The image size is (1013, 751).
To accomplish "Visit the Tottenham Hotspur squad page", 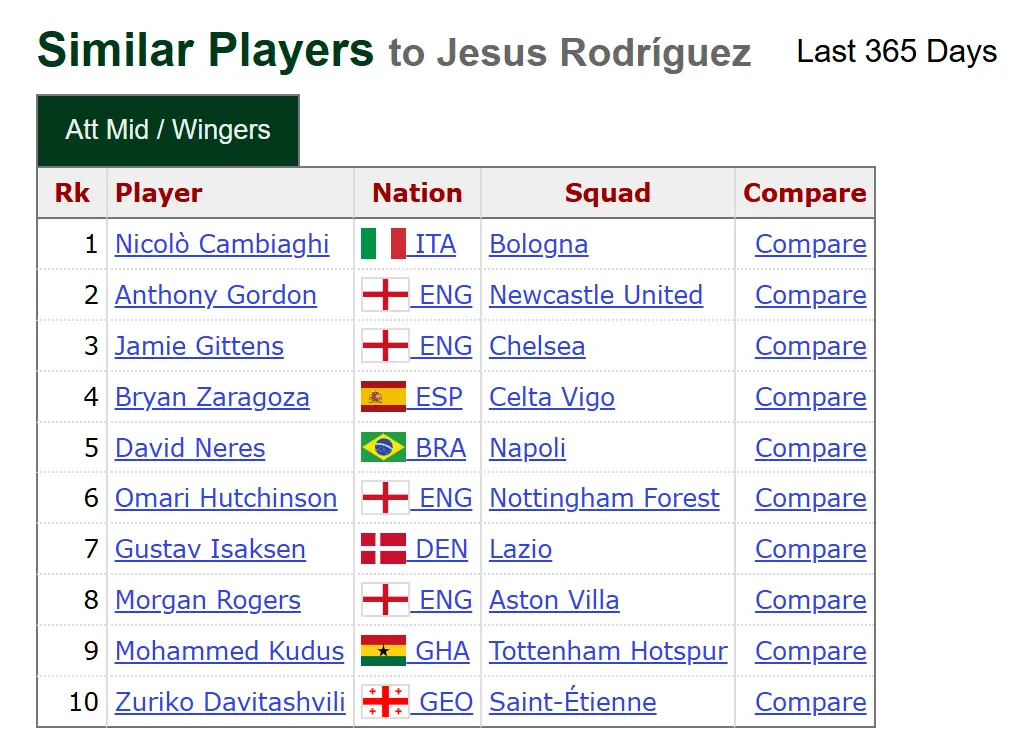I will (608, 651).
